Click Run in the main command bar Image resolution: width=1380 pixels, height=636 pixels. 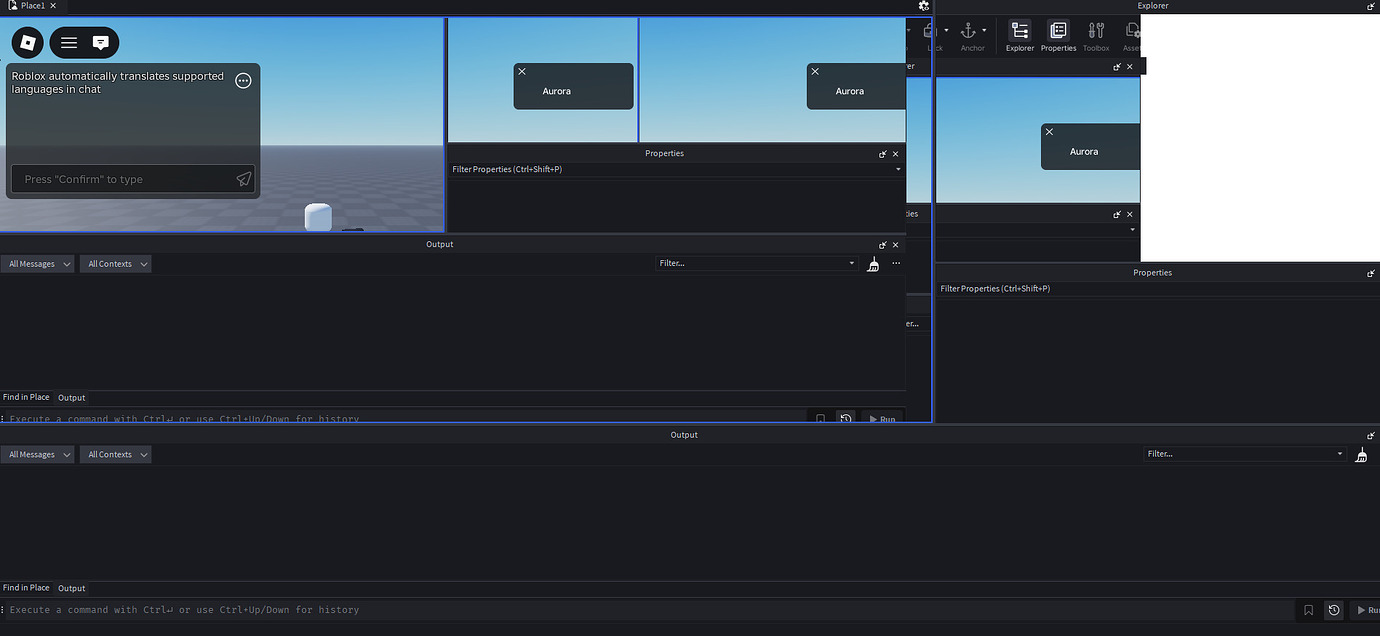[1366, 610]
